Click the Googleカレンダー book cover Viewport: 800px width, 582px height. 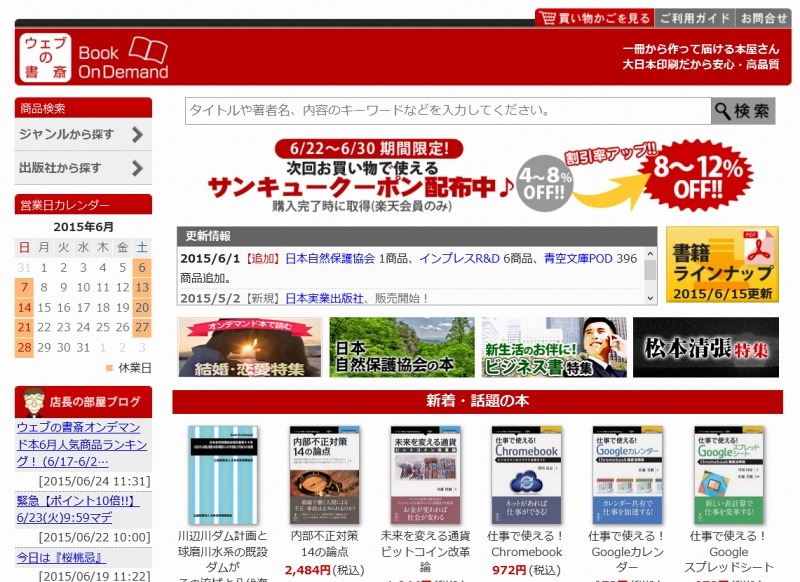tap(628, 475)
